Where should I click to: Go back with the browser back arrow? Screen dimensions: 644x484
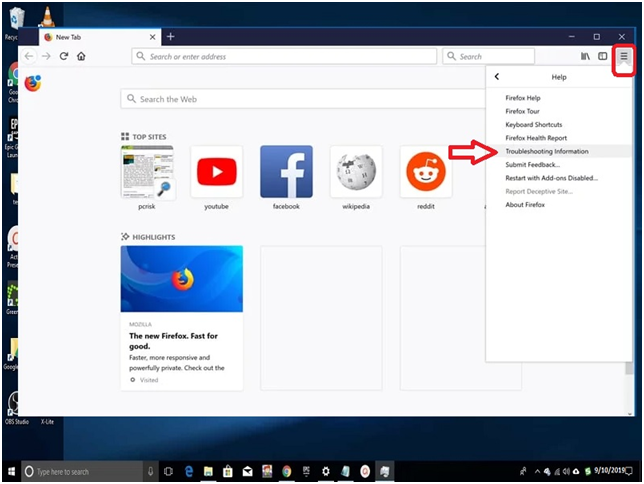pos(29,56)
